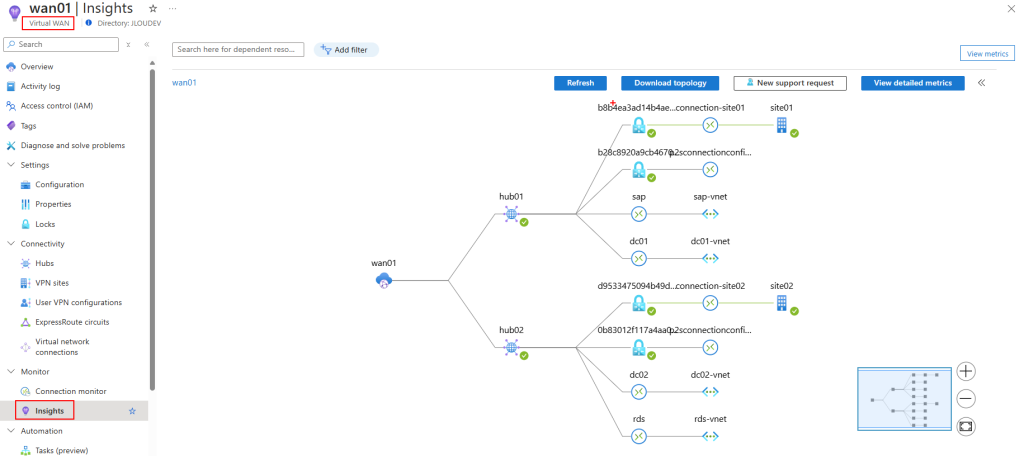
Task: Click the View metrics button
Action: (987, 54)
